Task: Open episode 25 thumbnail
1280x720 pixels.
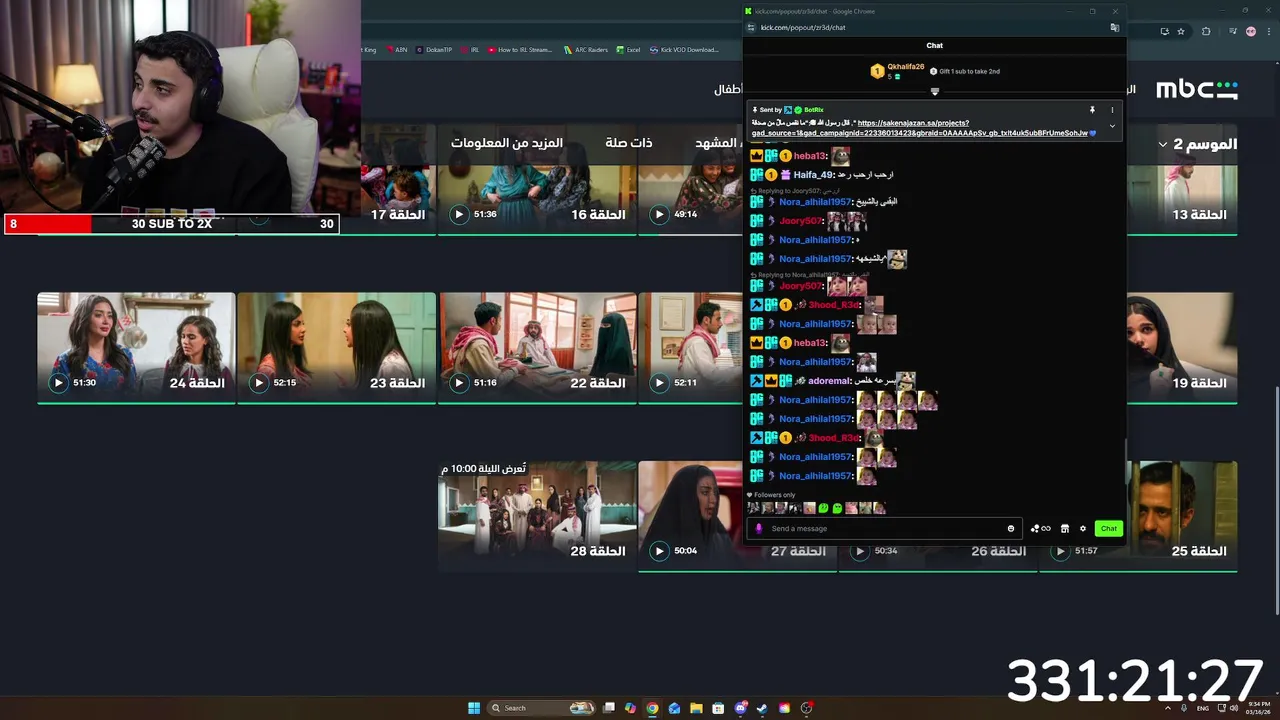Action: coord(1182,515)
